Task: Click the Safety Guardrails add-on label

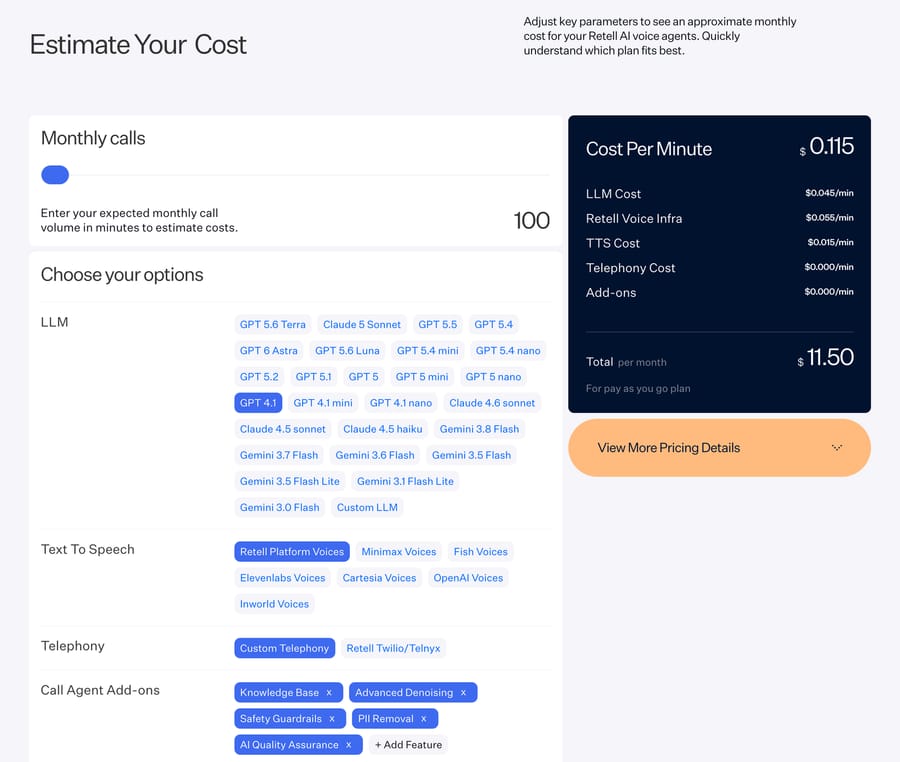Action: tap(281, 719)
